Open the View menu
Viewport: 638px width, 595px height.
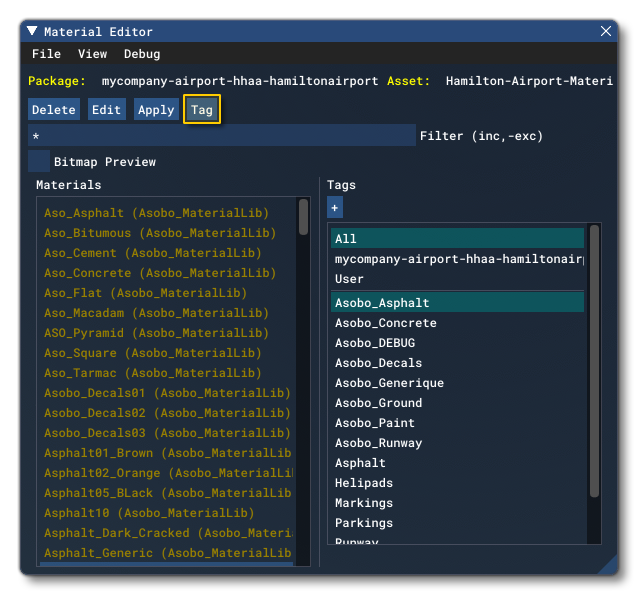[x=92, y=54]
